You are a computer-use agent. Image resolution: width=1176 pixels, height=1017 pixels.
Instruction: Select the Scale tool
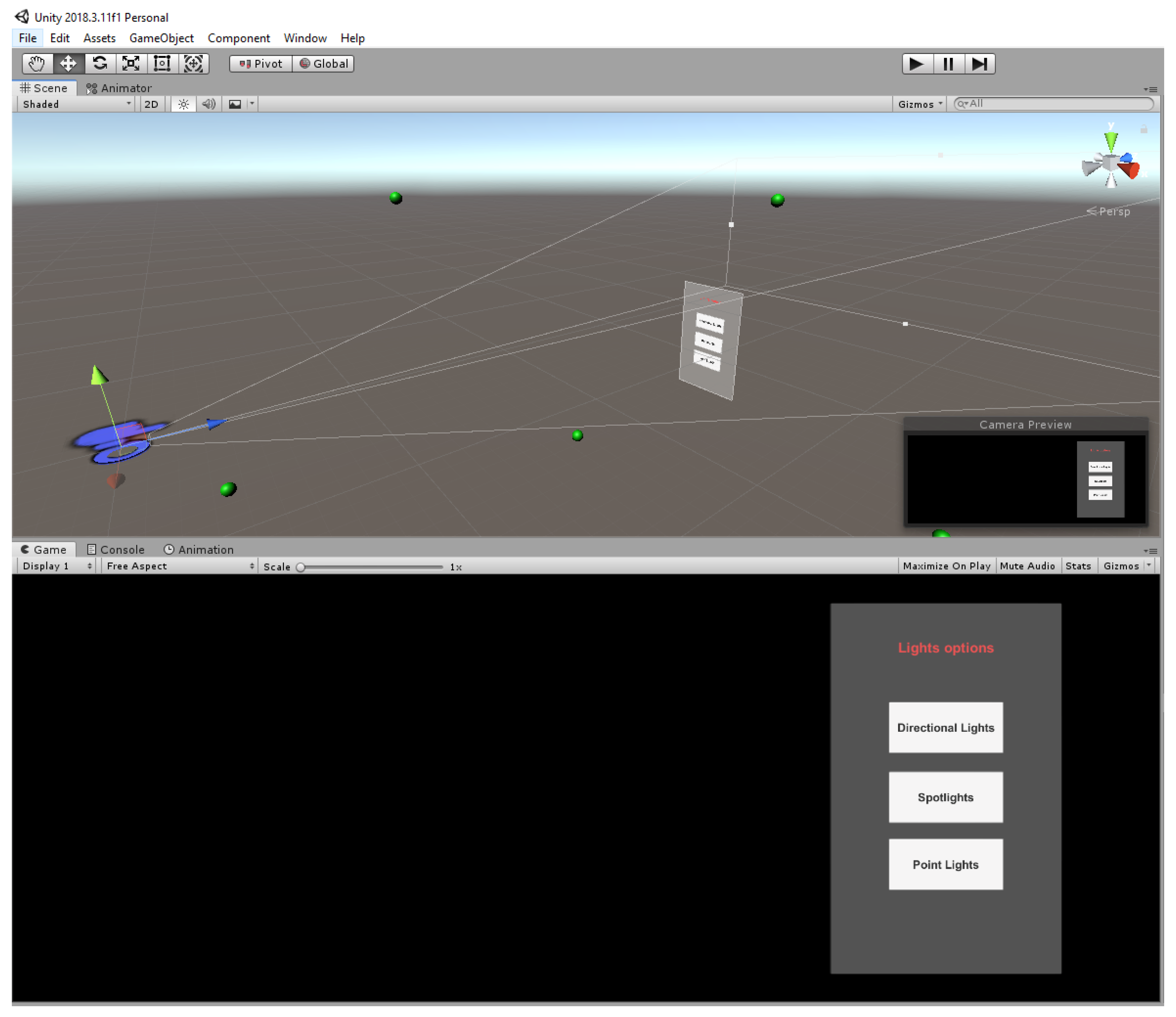[131, 63]
